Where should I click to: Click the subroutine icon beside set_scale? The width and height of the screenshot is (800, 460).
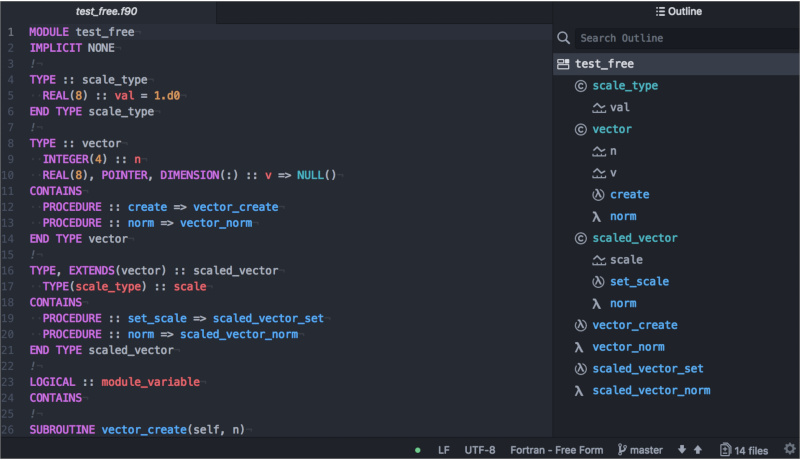[x=598, y=282]
